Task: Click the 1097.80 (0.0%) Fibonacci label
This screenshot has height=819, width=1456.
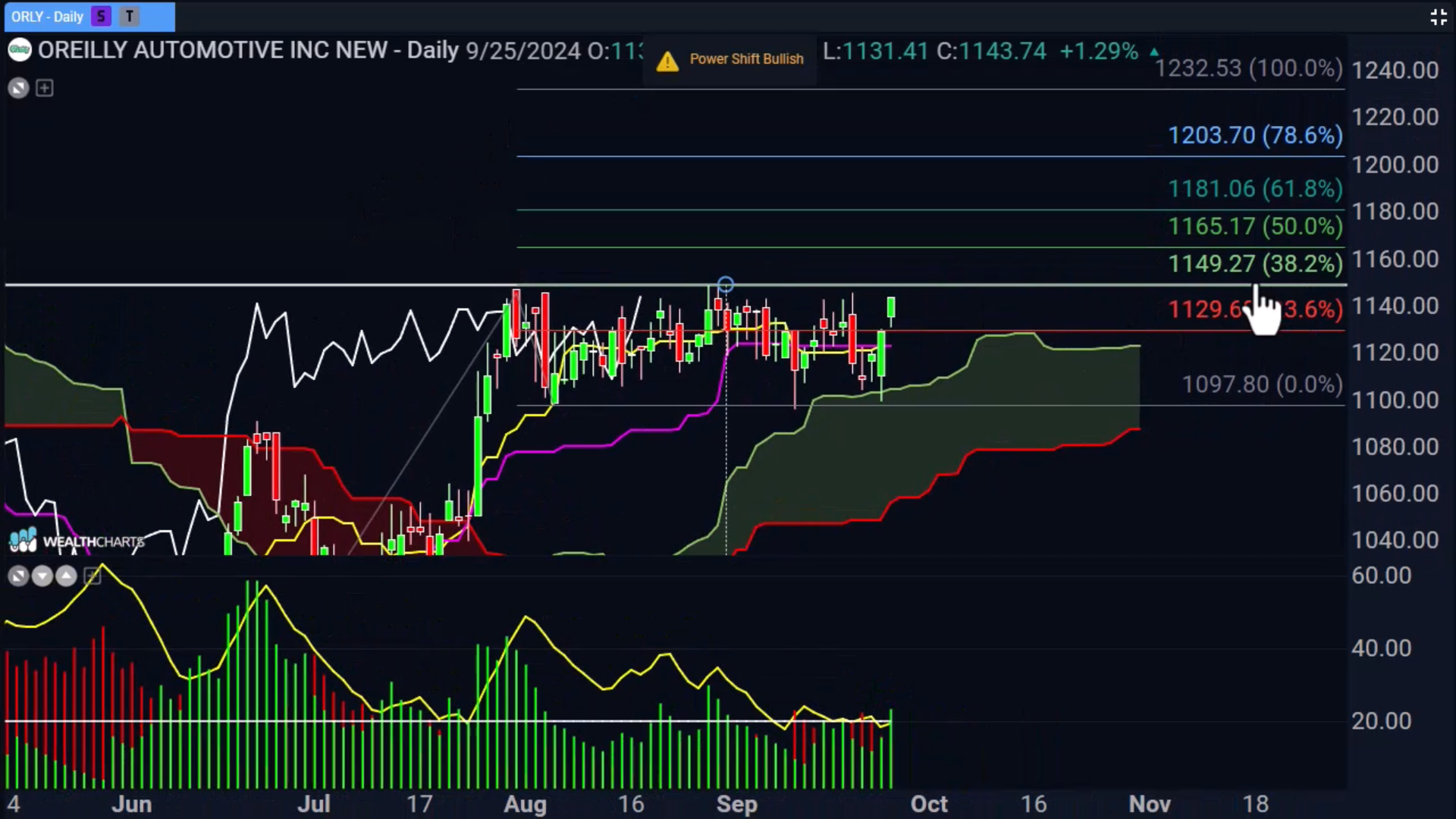Action: (1263, 384)
